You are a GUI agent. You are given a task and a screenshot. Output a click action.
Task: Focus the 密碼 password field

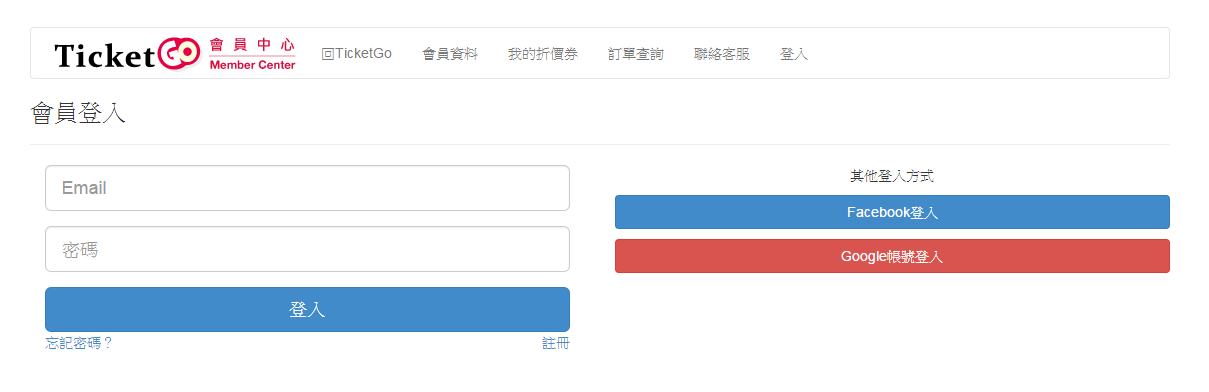pyautogui.click(x=307, y=249)
